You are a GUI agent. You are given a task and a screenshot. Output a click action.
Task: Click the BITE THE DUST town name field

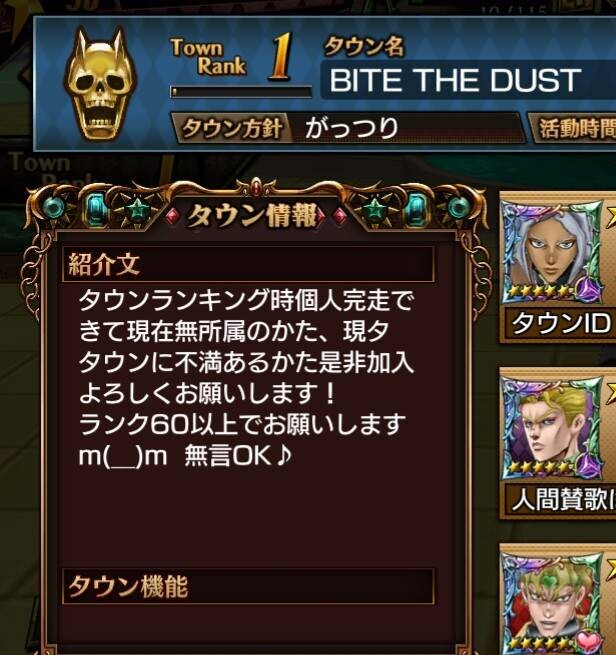click(468, 80)
